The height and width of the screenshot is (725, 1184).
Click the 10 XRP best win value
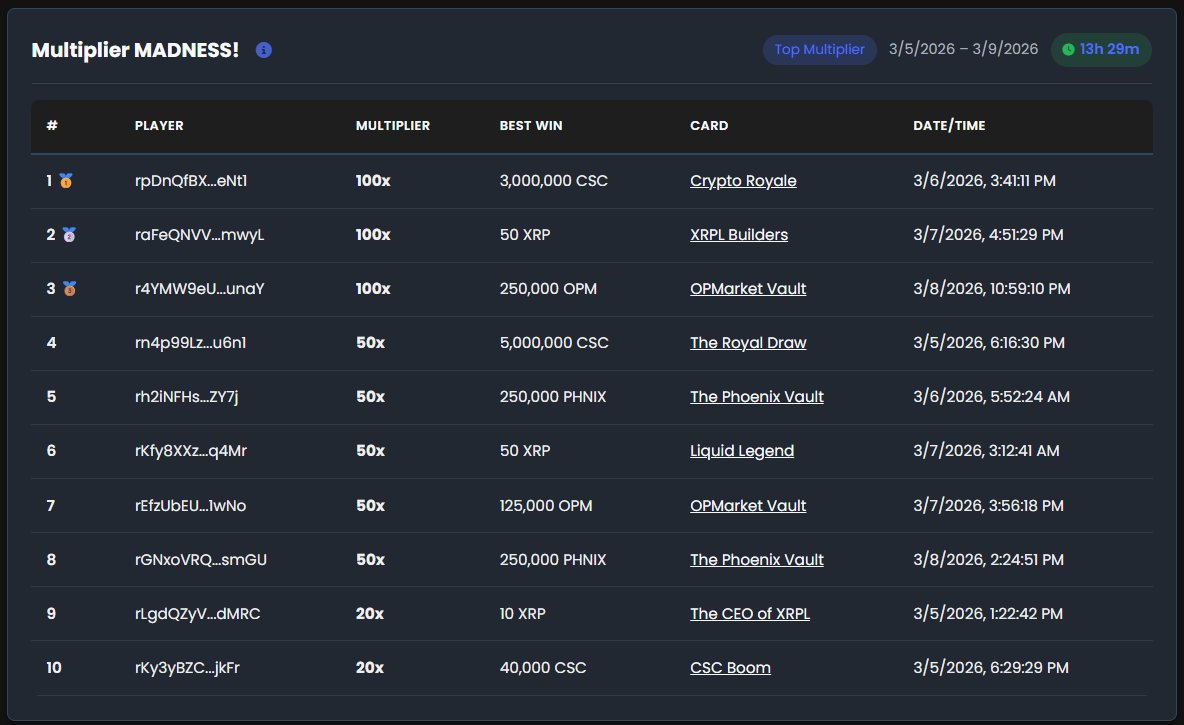[523, 613]
